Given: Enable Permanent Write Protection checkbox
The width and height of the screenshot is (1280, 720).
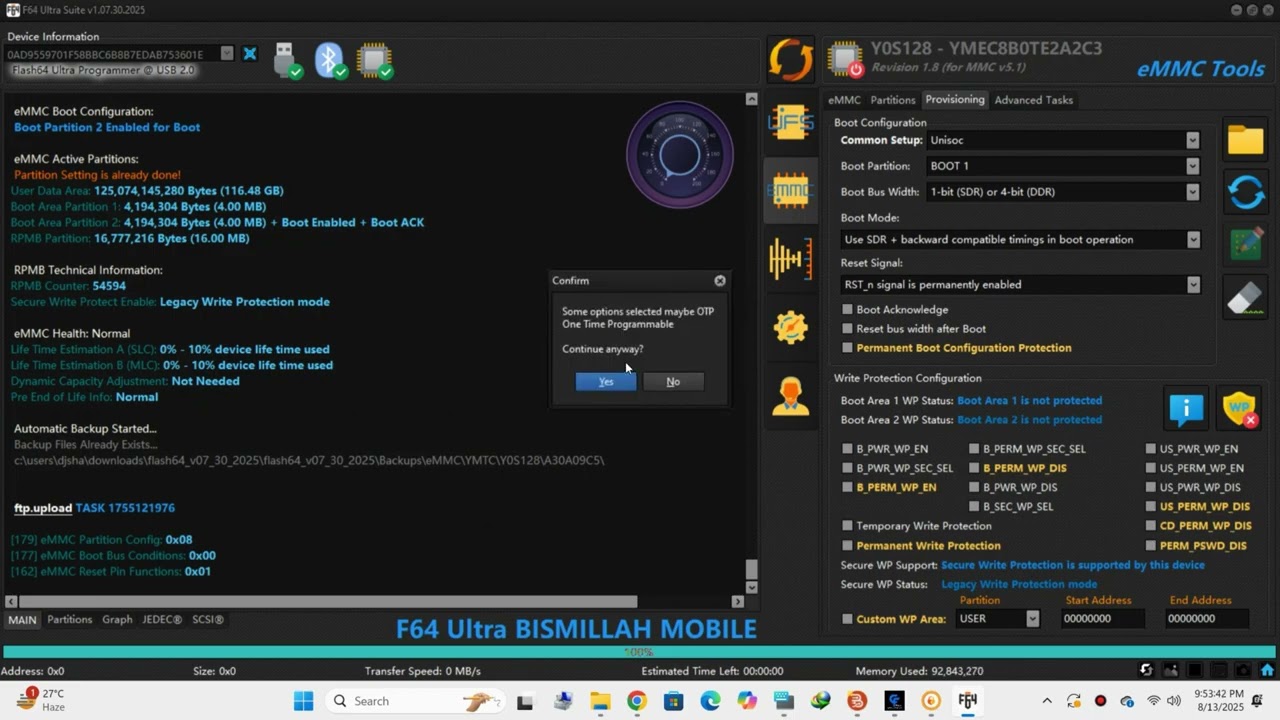Looking at the screenshot, I should pos(848,546).
